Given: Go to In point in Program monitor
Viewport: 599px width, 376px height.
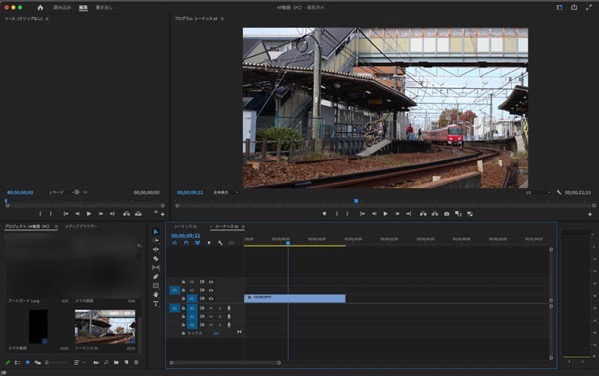Looking at the screenshot, I should (x=362, y=214).
